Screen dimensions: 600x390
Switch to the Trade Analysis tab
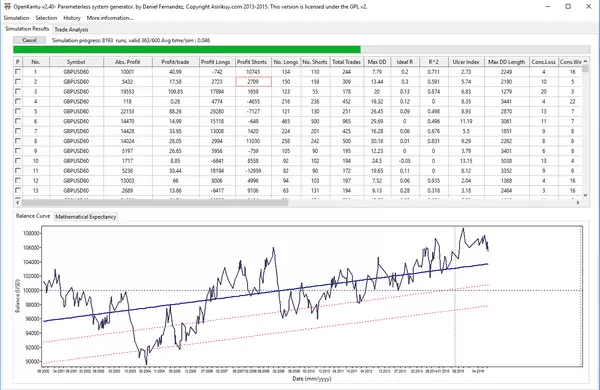click(71, 29)
